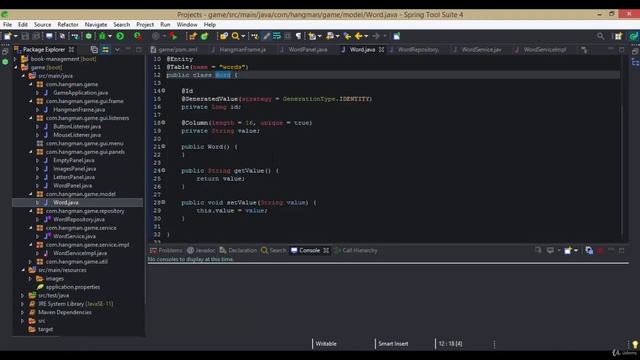Click the yellow Search magnifier toolbar icon
The width and height of the screenshot is (640, 360).
235,36
